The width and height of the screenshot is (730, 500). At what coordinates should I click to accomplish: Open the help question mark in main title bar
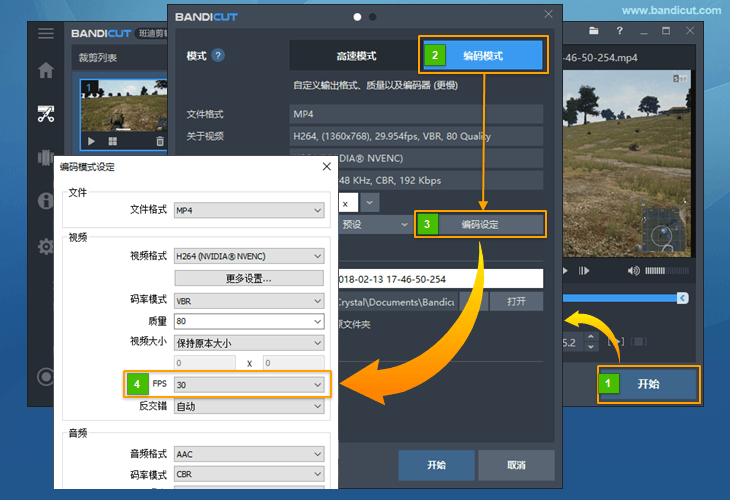point(619,31)
